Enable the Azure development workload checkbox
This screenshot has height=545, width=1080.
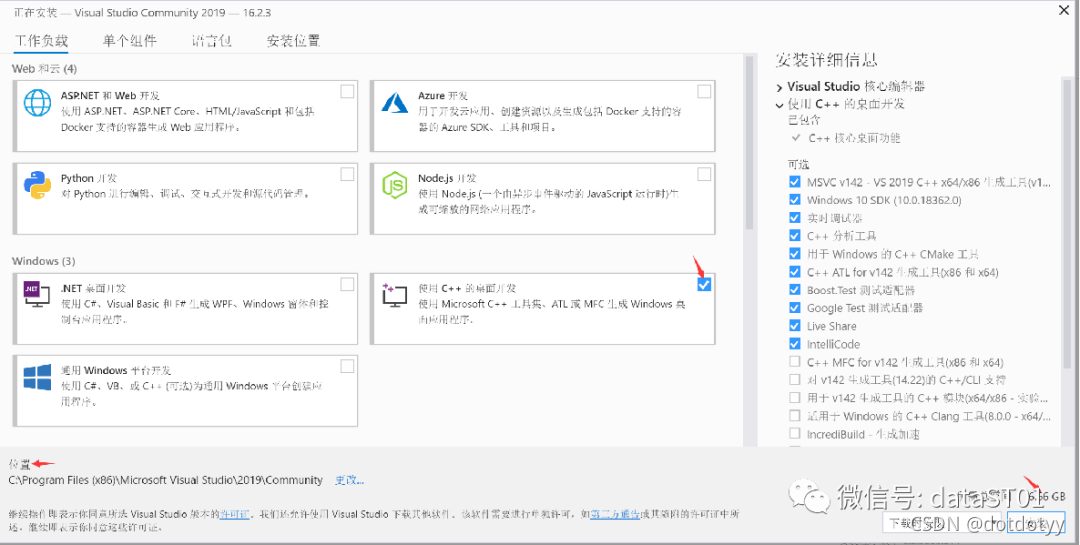(704, 92)
